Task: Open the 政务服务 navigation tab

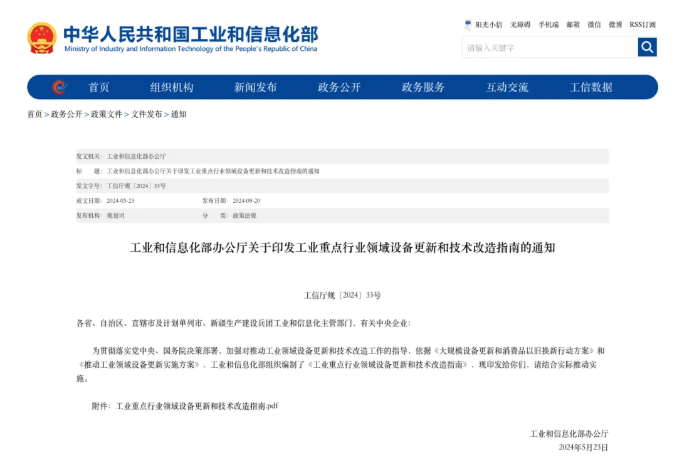Action: click(x=423, y=87)
